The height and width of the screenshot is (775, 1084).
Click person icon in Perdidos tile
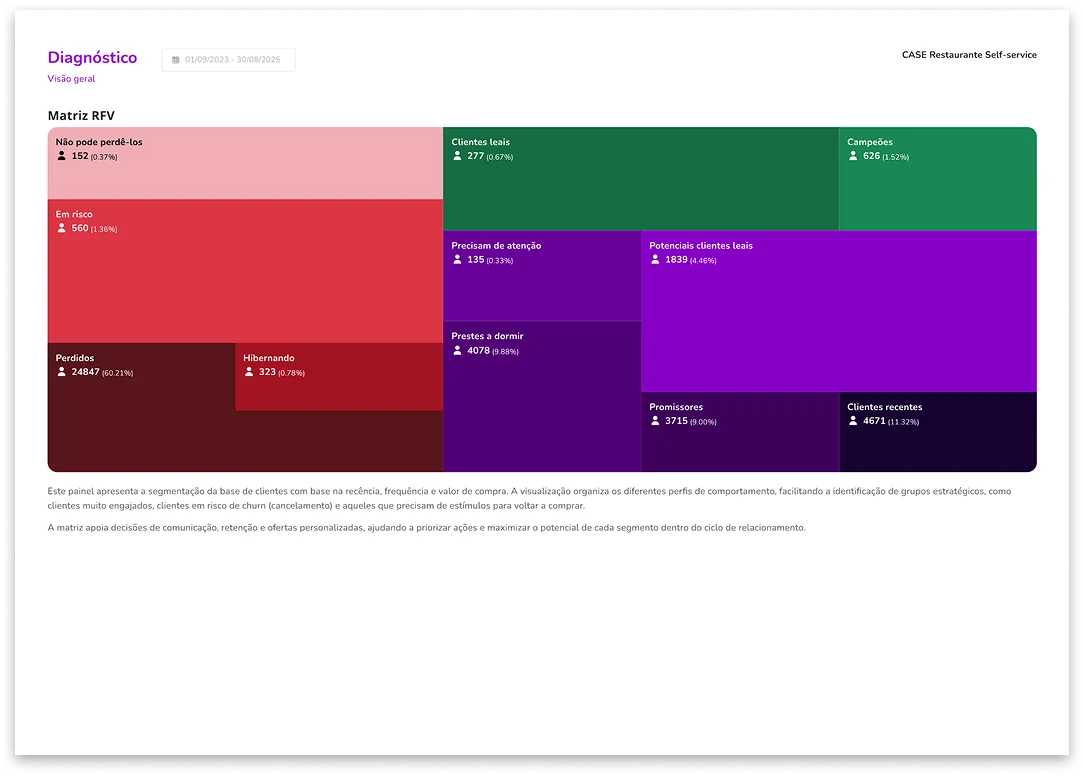point(61,372)
